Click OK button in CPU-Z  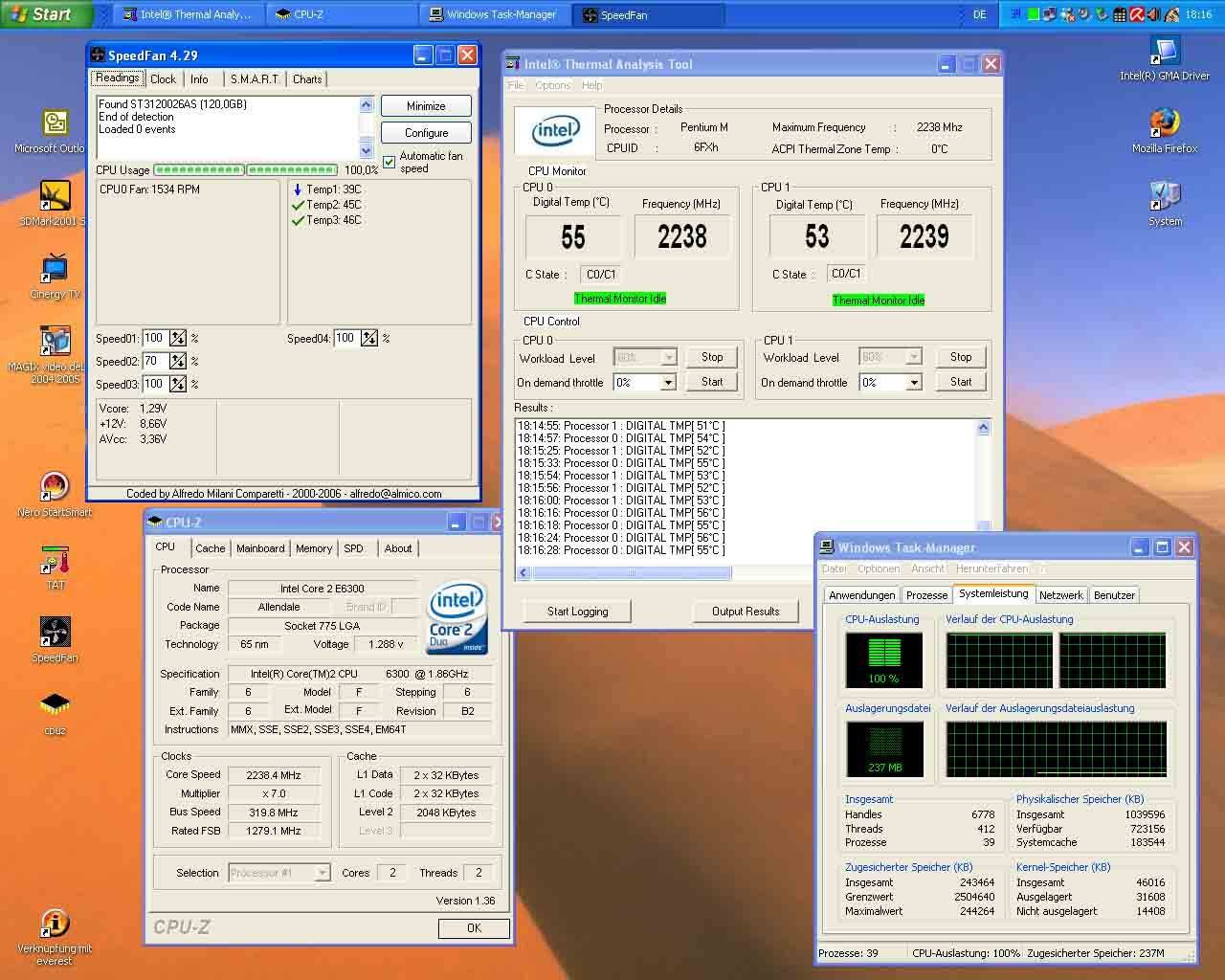pos(474,928)
